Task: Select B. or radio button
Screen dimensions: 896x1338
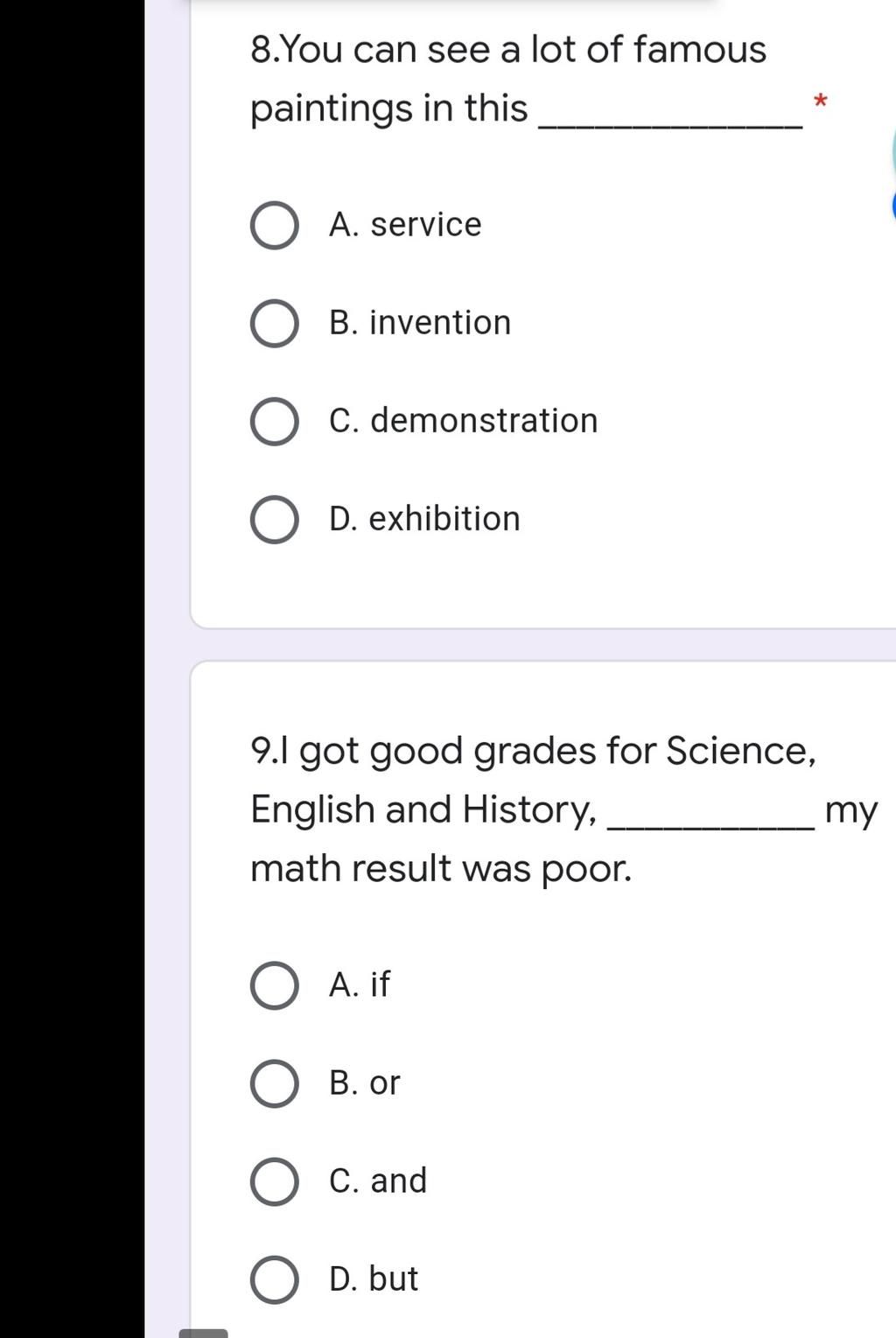Action: point(275,1083)
